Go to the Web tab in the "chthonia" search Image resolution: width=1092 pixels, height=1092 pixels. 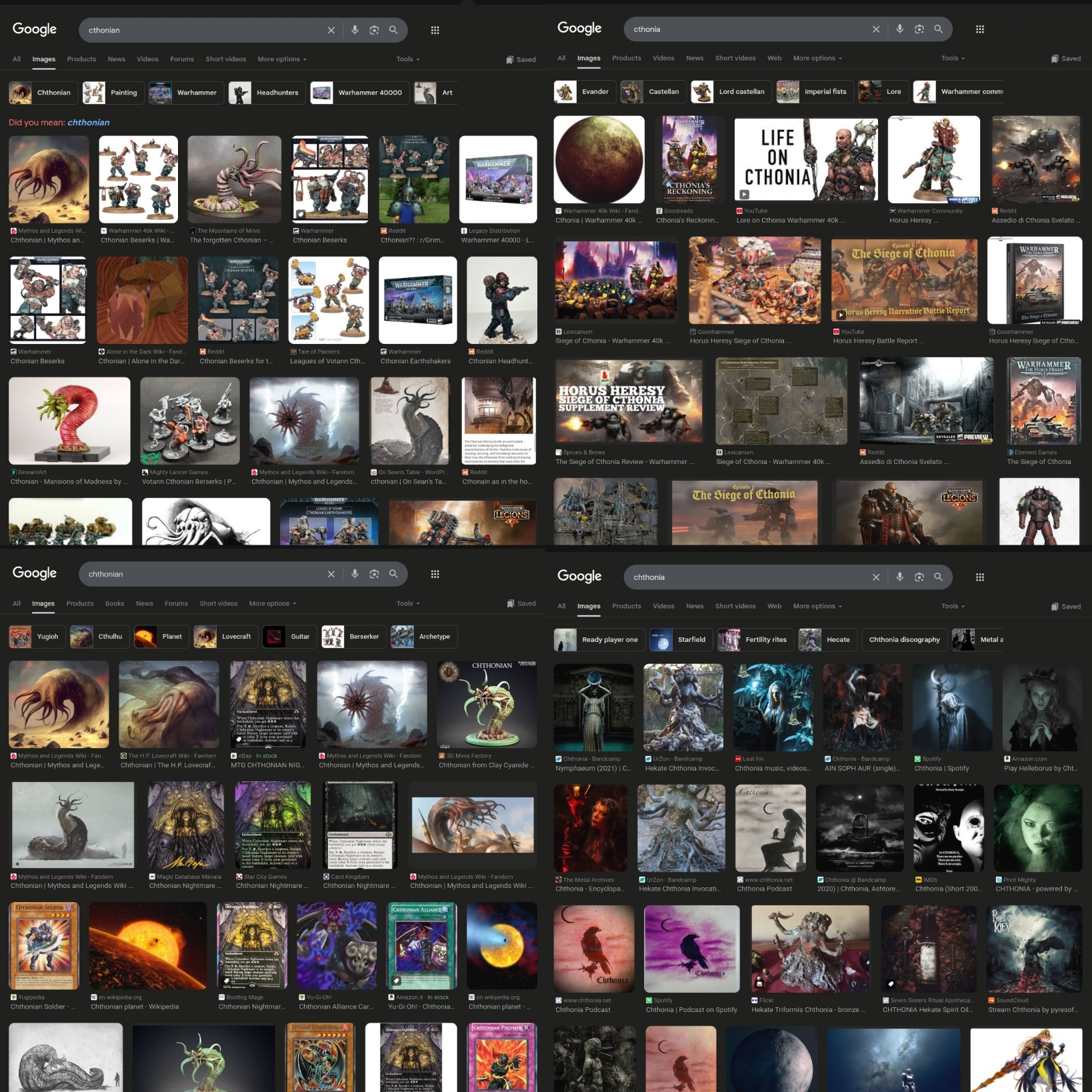coord(774,606)
